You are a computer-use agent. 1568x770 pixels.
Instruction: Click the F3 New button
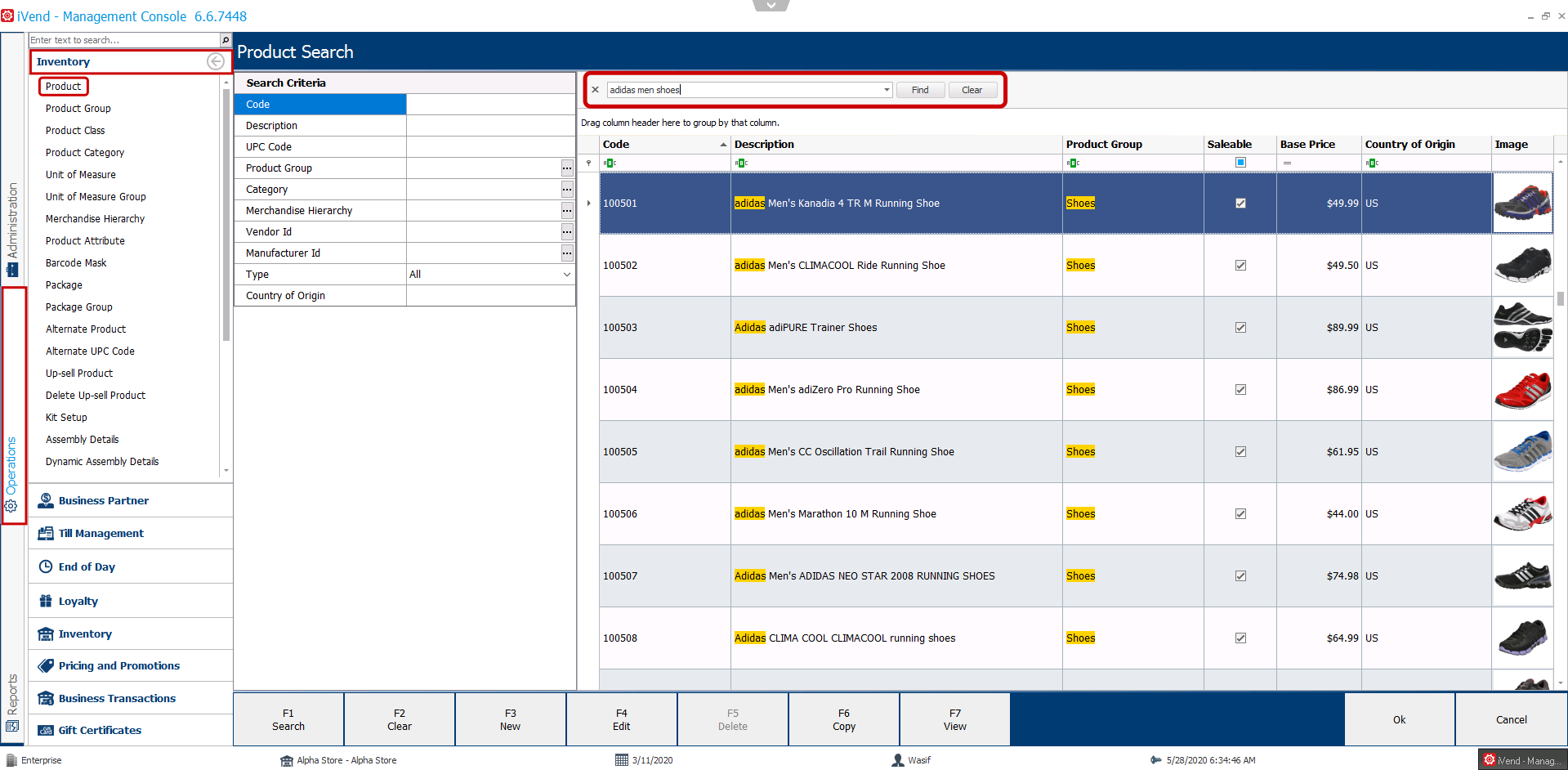click(511, 719)
